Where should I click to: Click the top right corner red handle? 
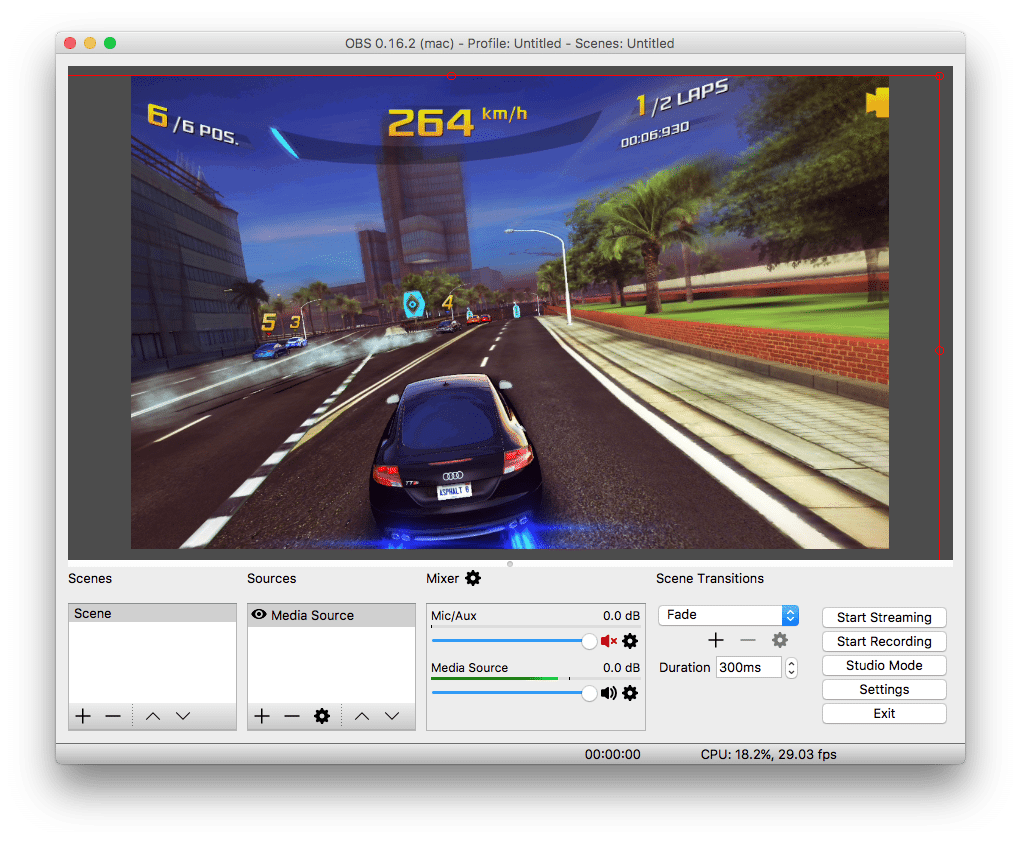point(939,76)
